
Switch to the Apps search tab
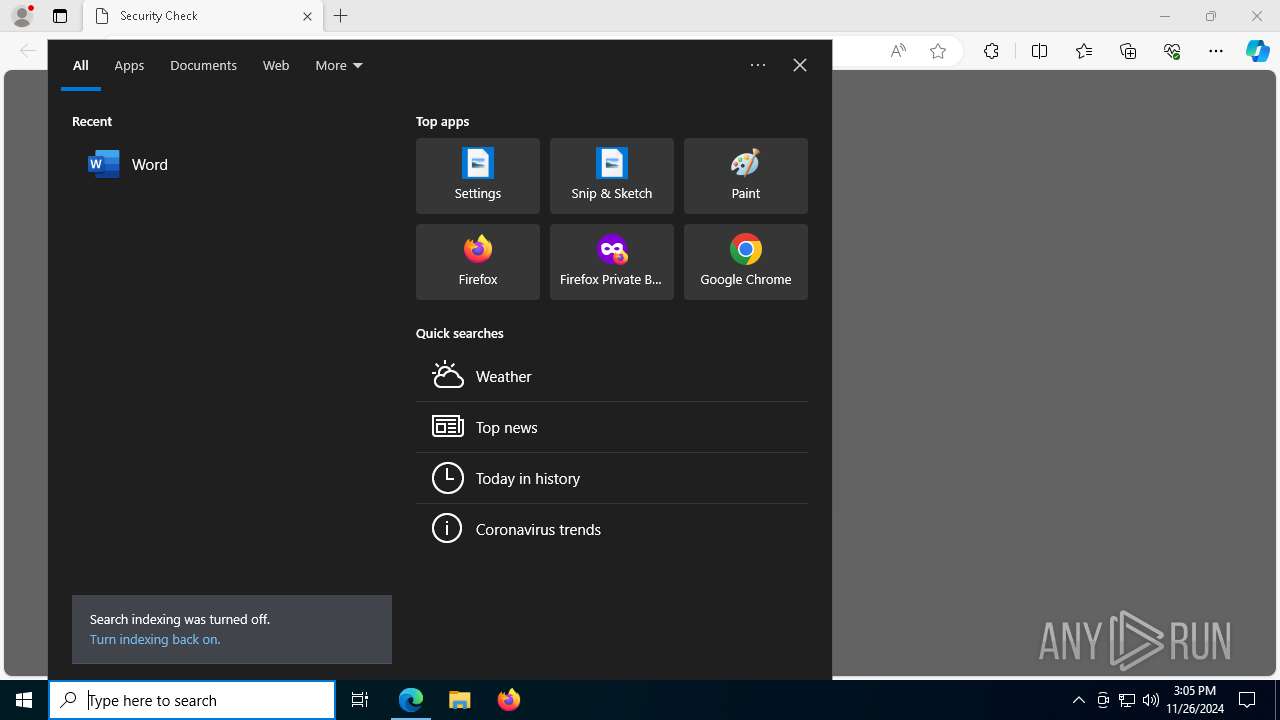[129, 65]
